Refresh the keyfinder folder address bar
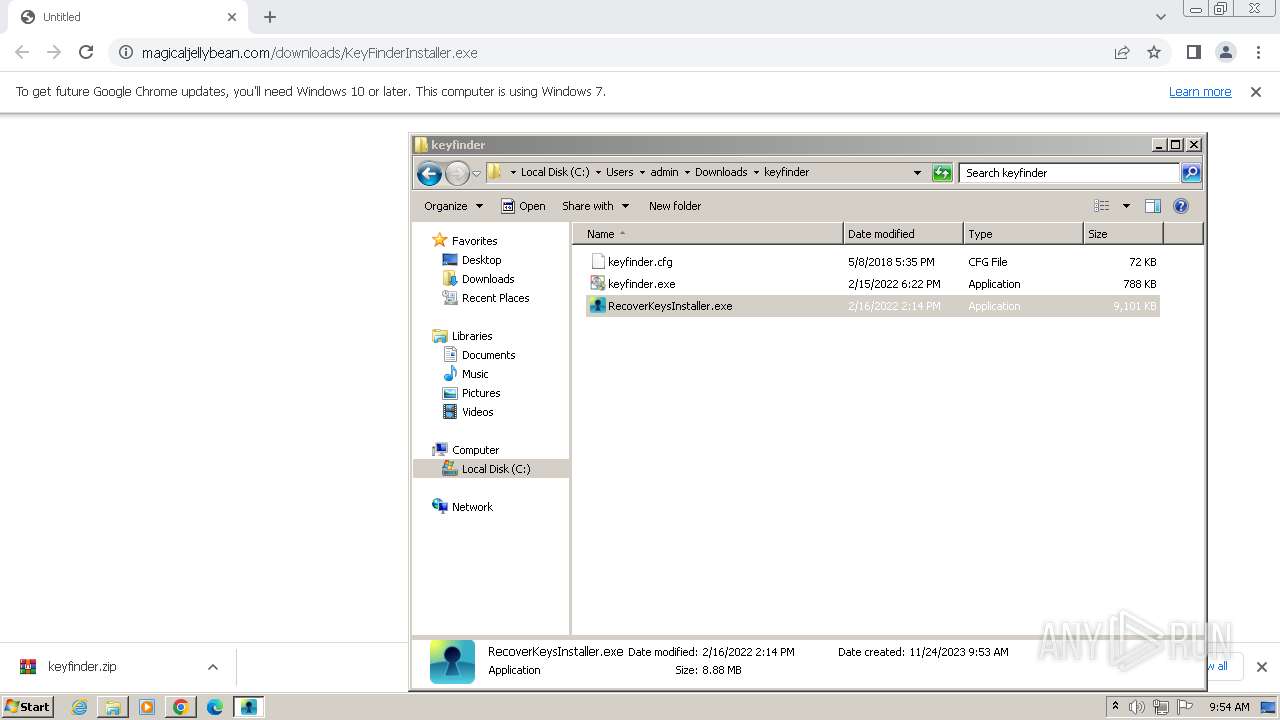This screenshot has width=1280, height=720. coord(942,173)
